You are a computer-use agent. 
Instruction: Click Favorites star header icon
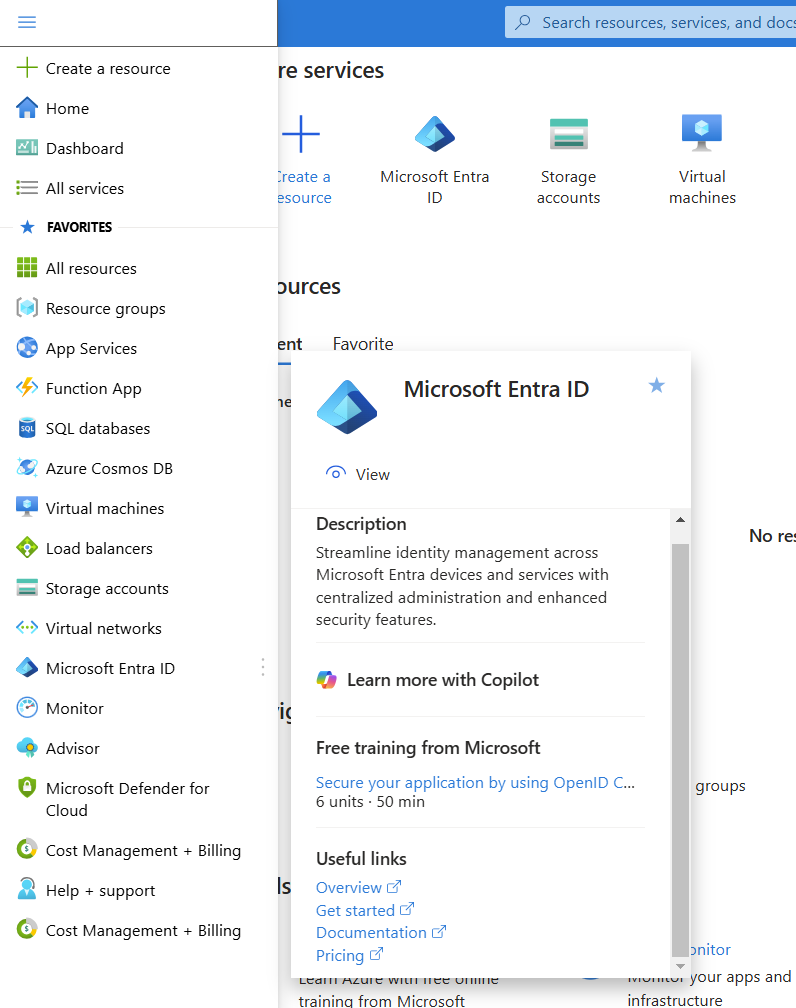[27, 227]
